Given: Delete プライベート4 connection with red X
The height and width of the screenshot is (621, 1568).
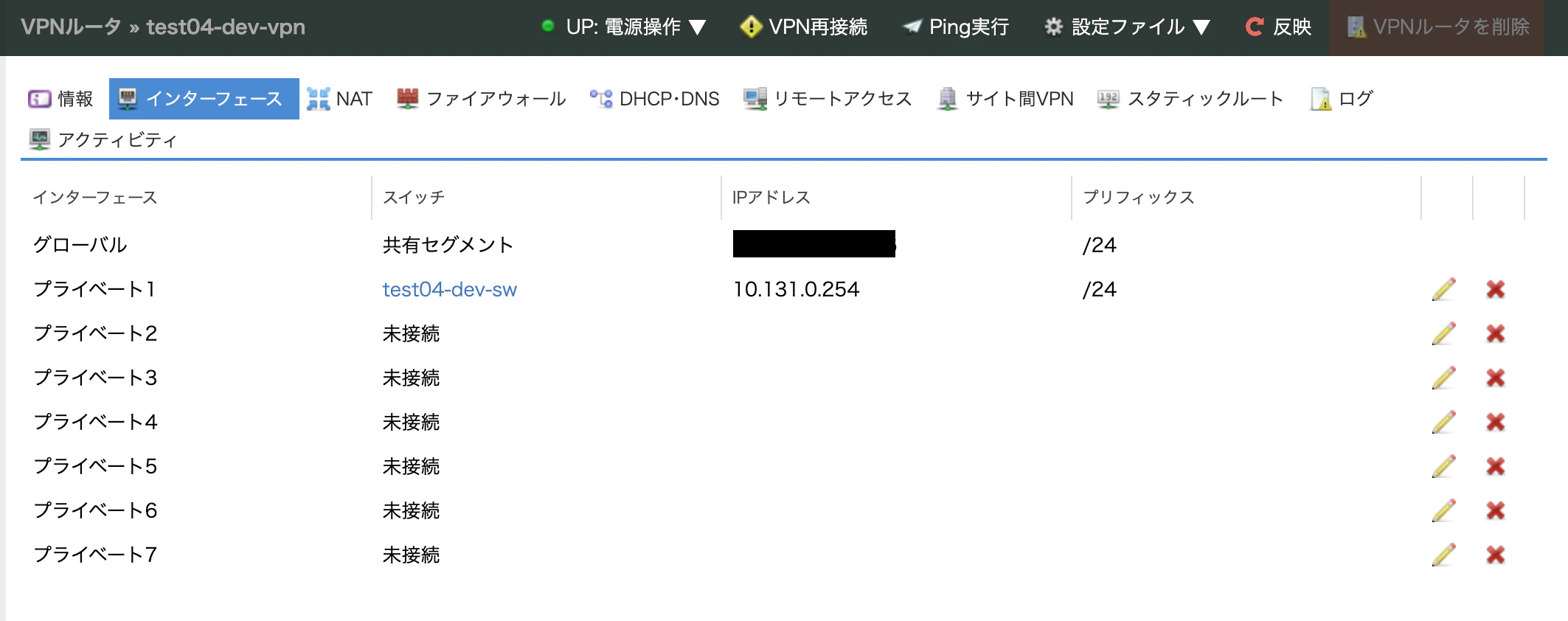Looking at the screenshot, I should (1495, 422).
